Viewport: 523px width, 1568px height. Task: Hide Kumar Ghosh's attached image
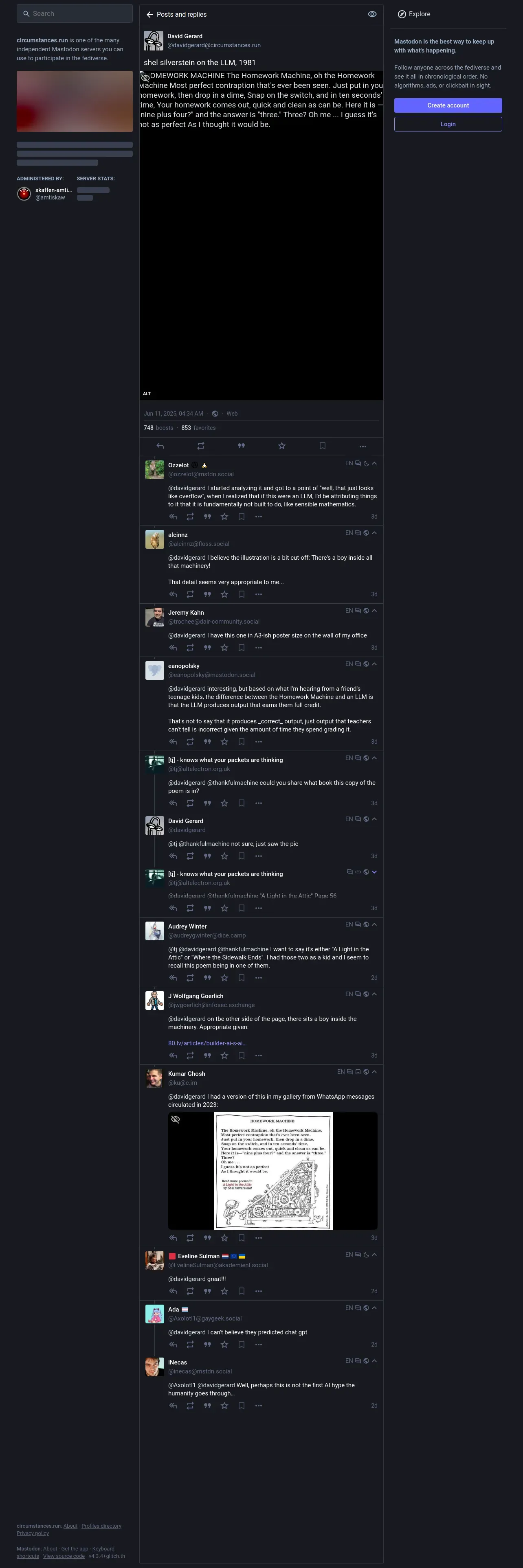175,1120
